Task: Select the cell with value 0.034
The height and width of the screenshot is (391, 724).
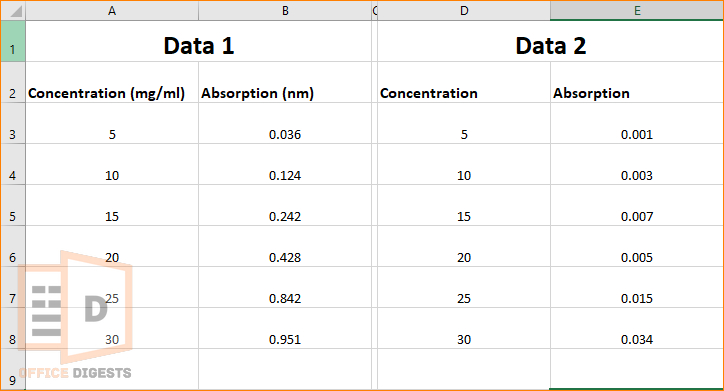Action: (637, 328)
